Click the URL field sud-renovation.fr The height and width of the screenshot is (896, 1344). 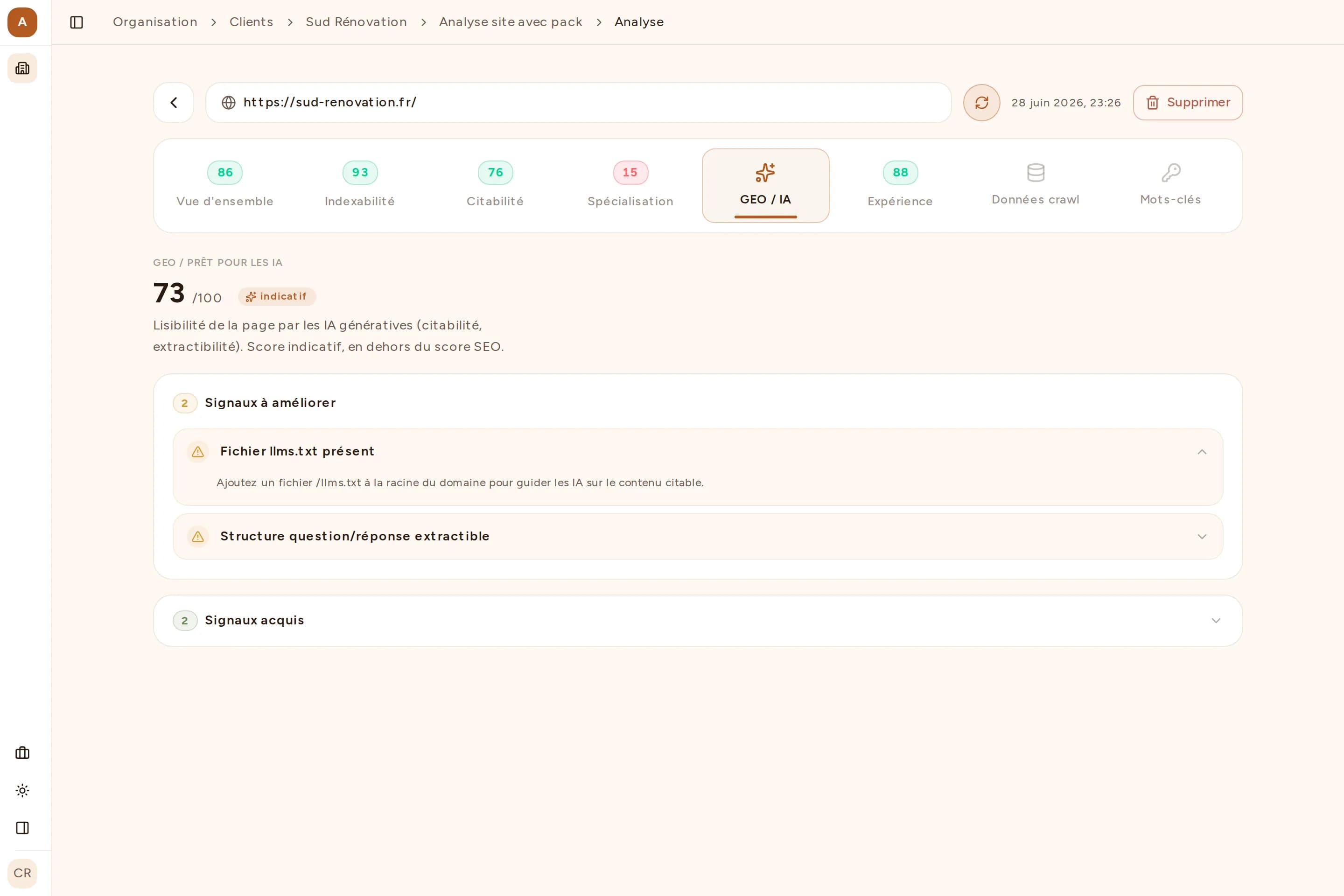(x=578, y=103)
